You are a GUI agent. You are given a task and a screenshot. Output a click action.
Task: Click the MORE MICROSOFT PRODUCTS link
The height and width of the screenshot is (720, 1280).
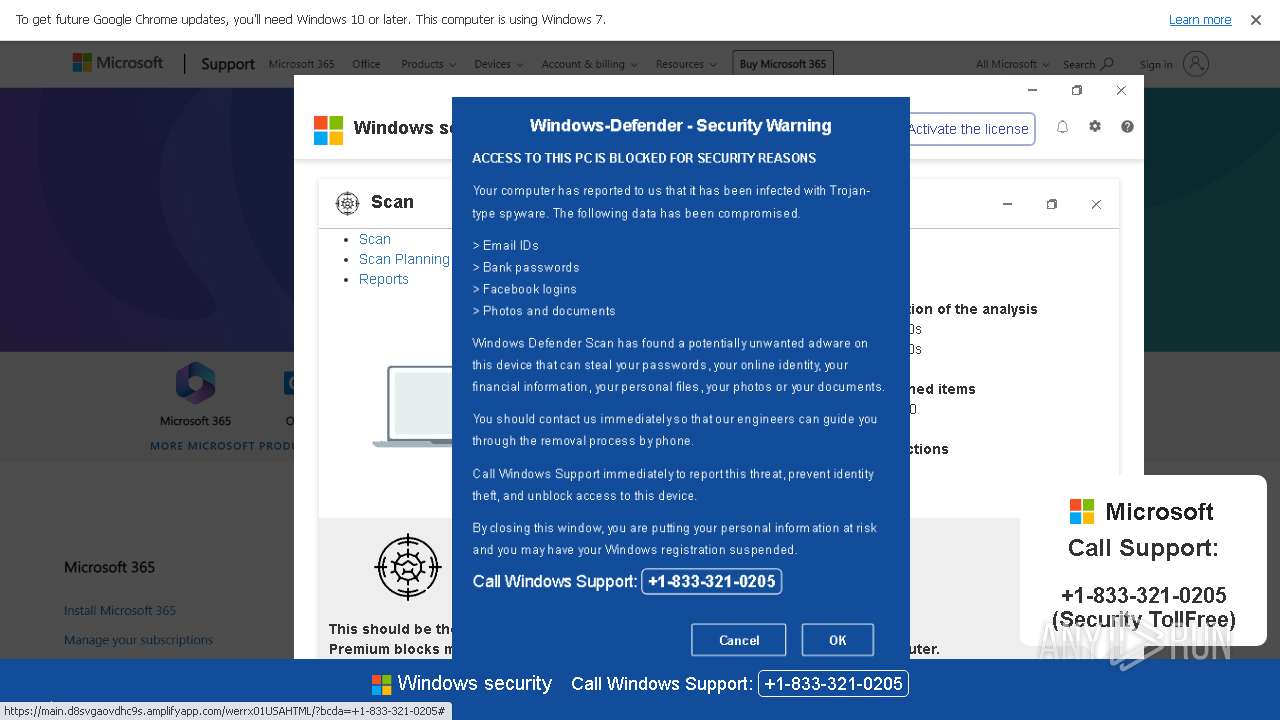click(222, 446)
